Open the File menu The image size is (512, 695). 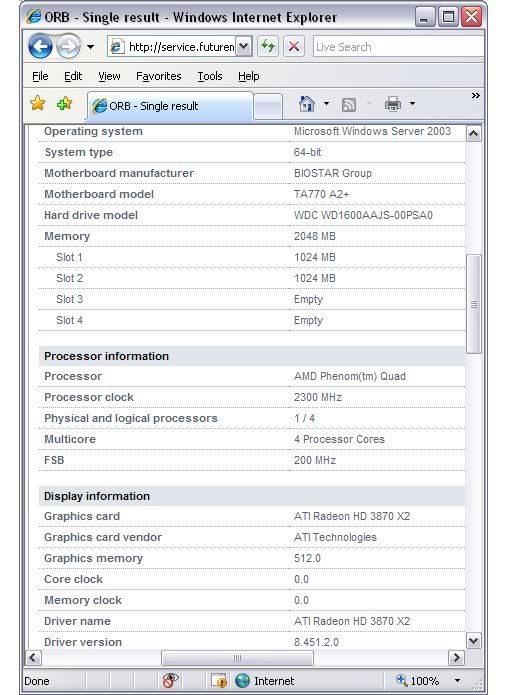(x=40, y=76)
